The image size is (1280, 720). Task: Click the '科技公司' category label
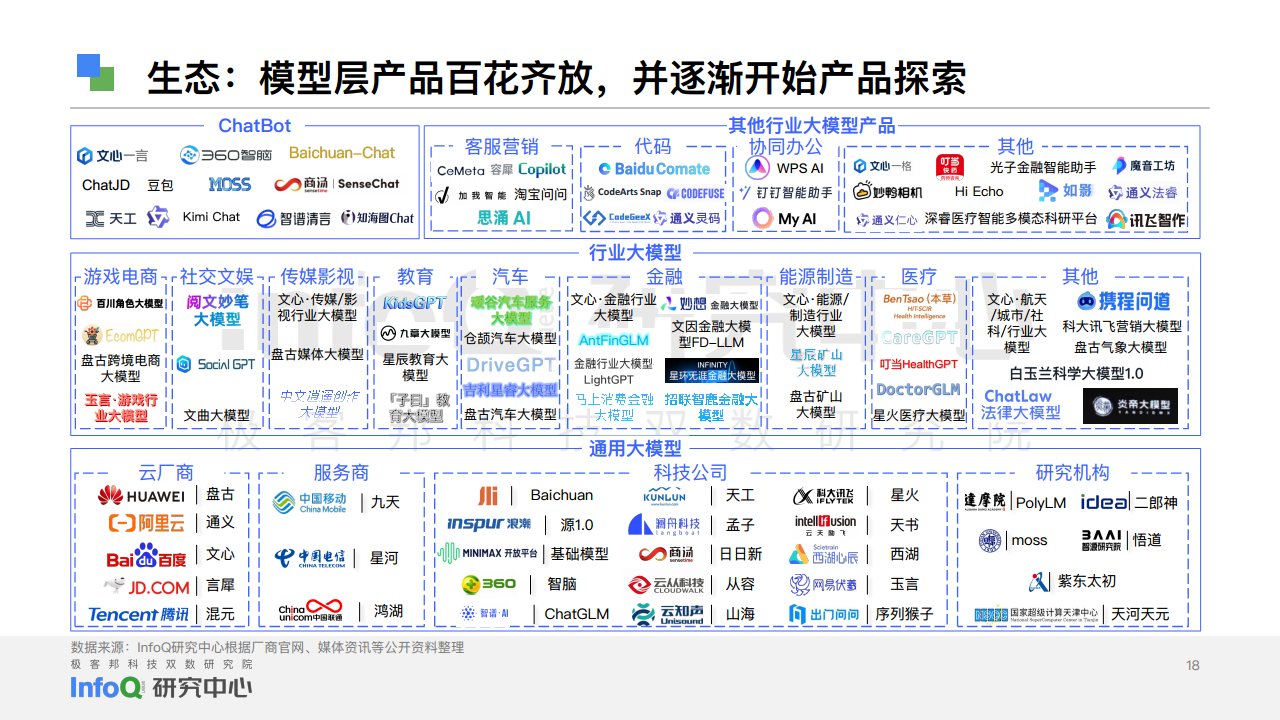click(x=690, y=472)
